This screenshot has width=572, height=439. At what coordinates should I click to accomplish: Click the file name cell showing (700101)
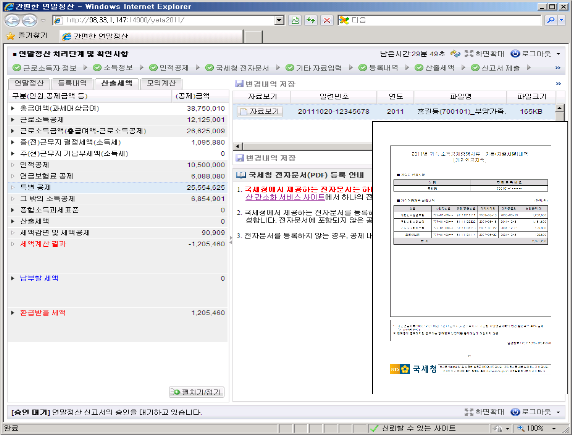[x=461, y=112]
